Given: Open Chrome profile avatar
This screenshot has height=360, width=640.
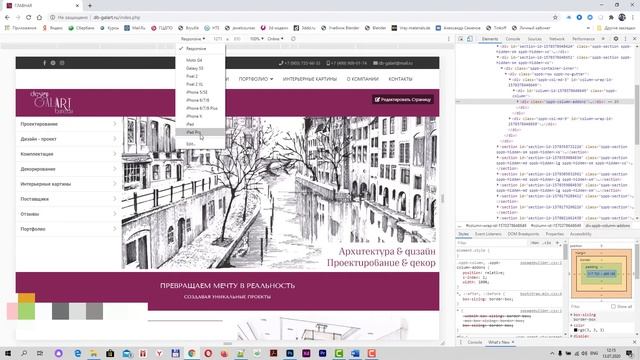Looking at the screenshot, I should tap(622, 18).
